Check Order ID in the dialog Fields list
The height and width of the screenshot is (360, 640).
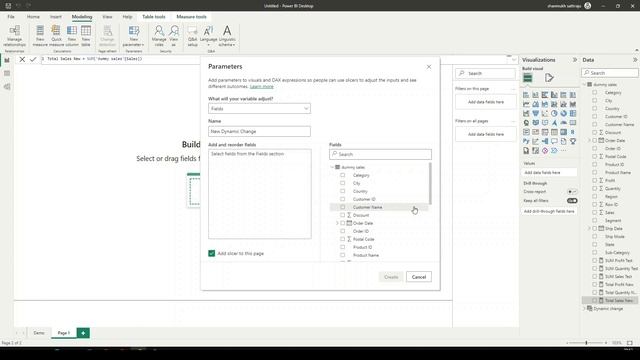point(342,231)
